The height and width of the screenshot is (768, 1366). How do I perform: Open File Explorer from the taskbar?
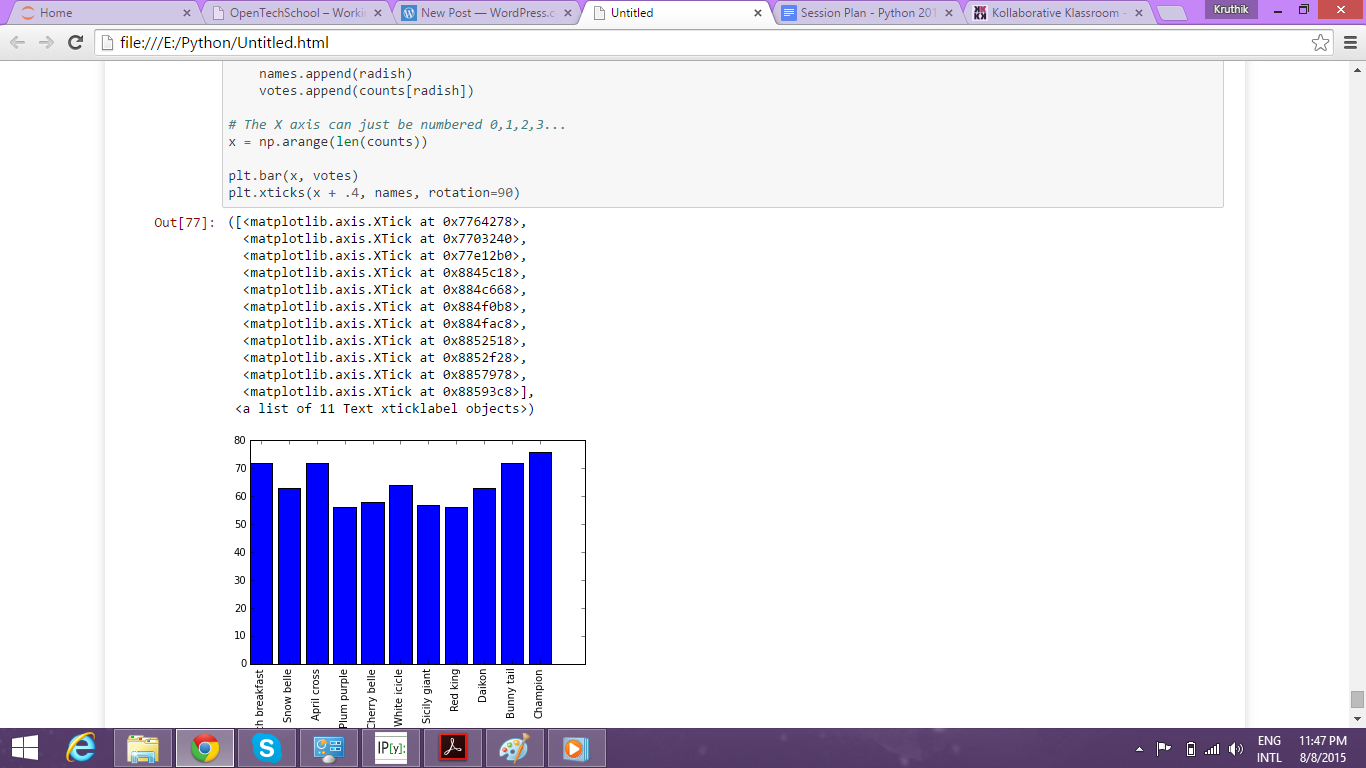tap(143, 747)
